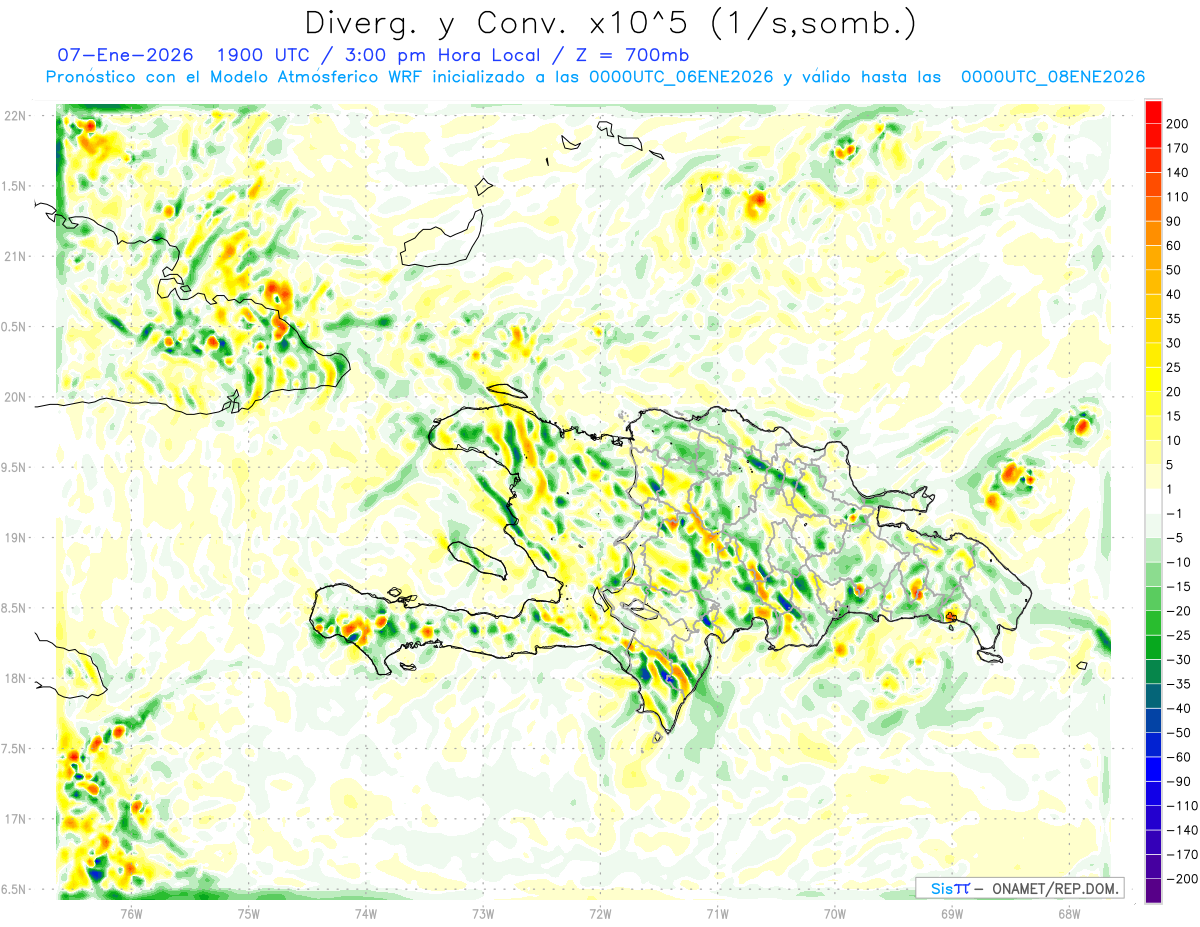Click the legend value '110'
Viewport: 1200px width, 927px height.
pyautogui.click(x=1177, y=197)
